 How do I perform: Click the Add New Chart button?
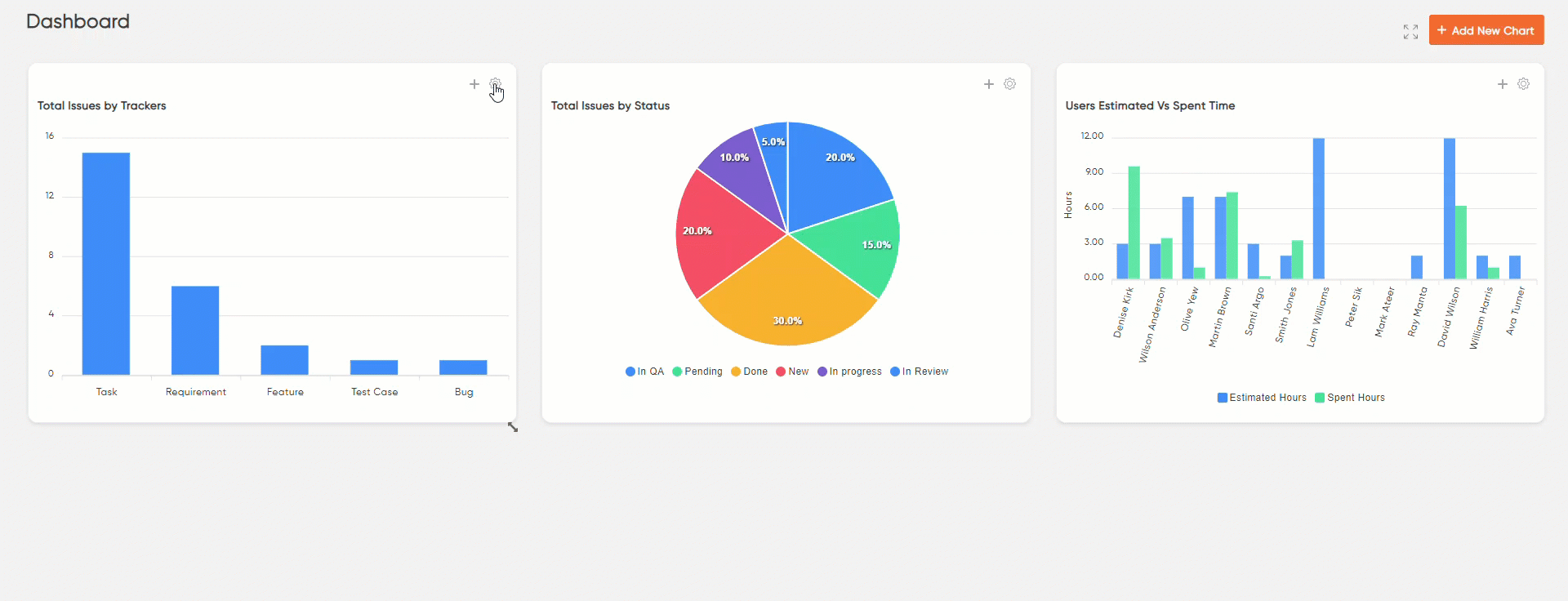pyautogui.click(x=1486, y=30)
